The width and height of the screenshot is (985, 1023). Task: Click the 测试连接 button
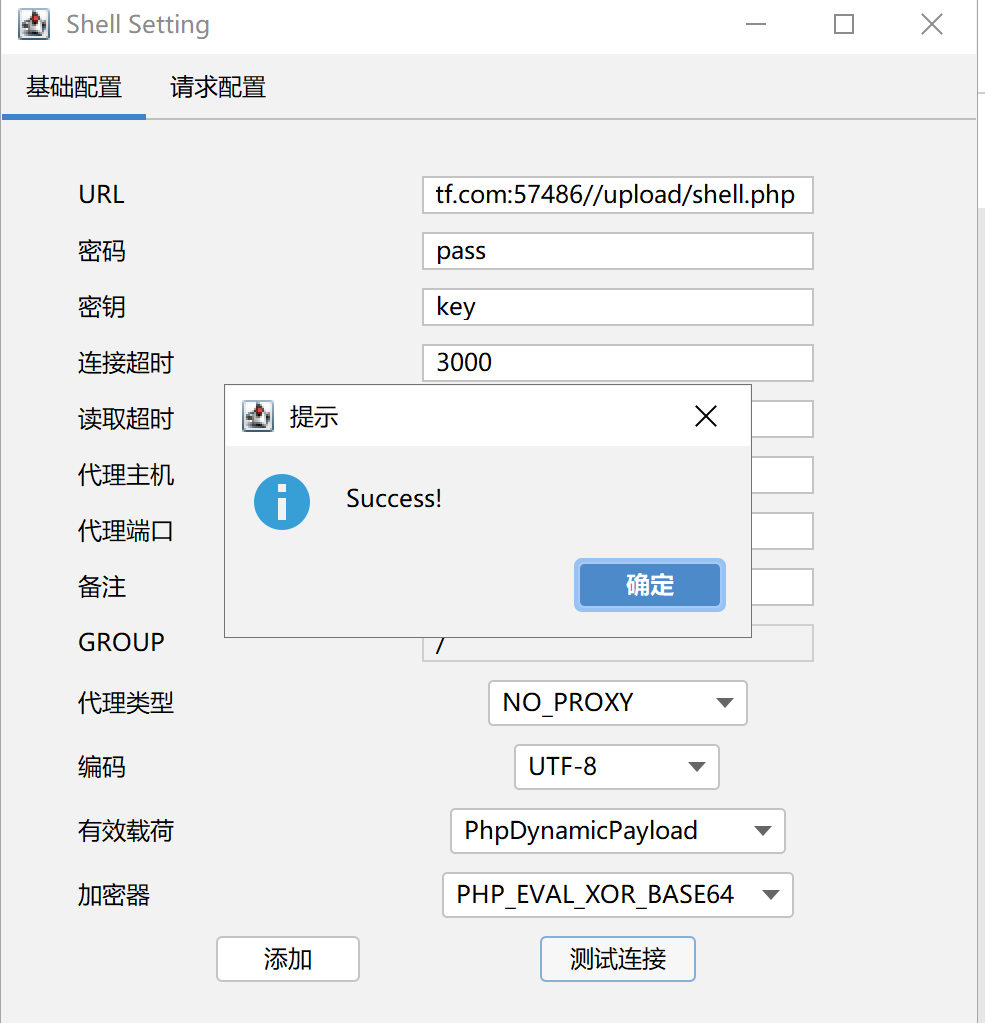618,959
